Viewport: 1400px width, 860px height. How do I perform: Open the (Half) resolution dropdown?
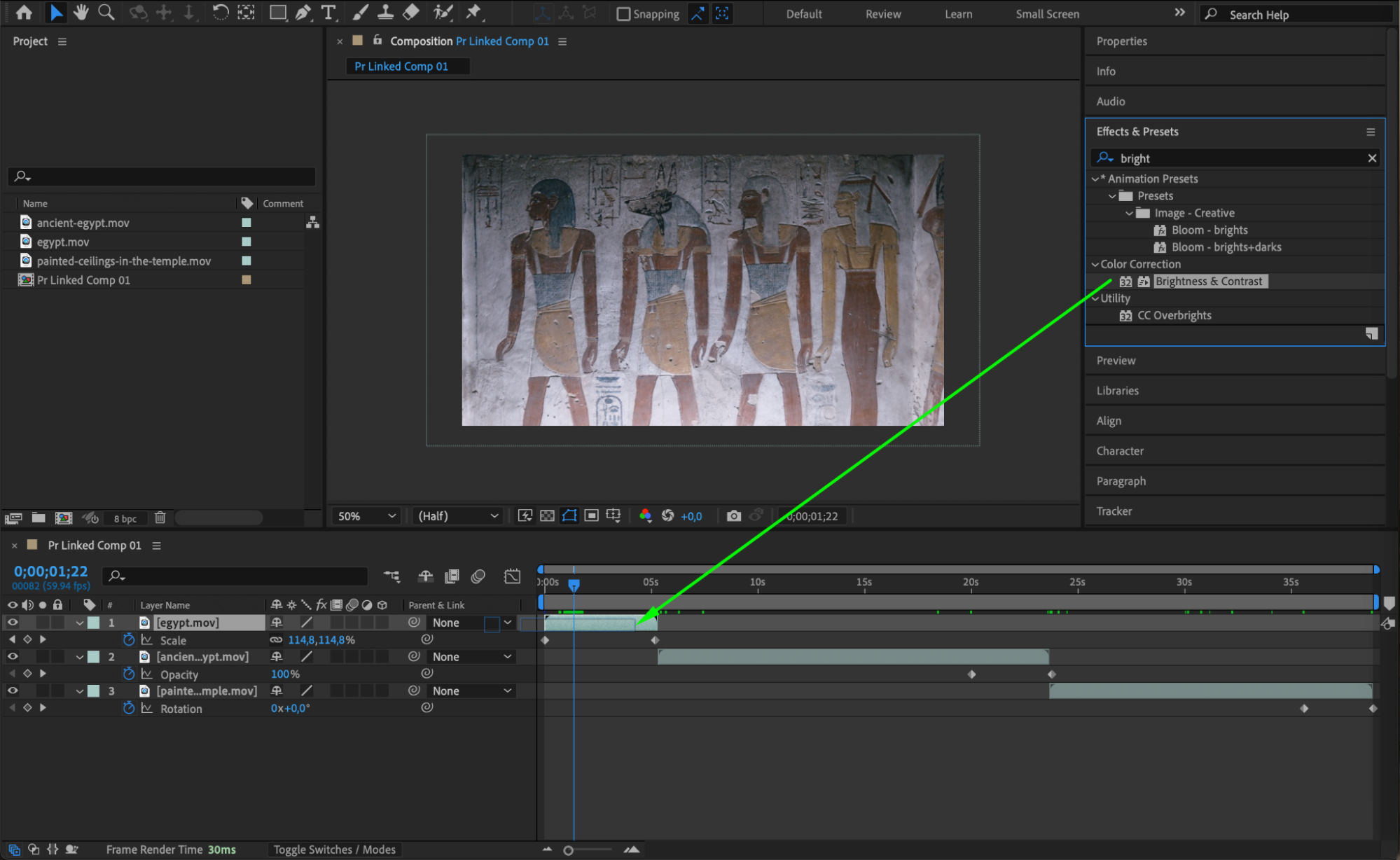[x=457, y=516]
